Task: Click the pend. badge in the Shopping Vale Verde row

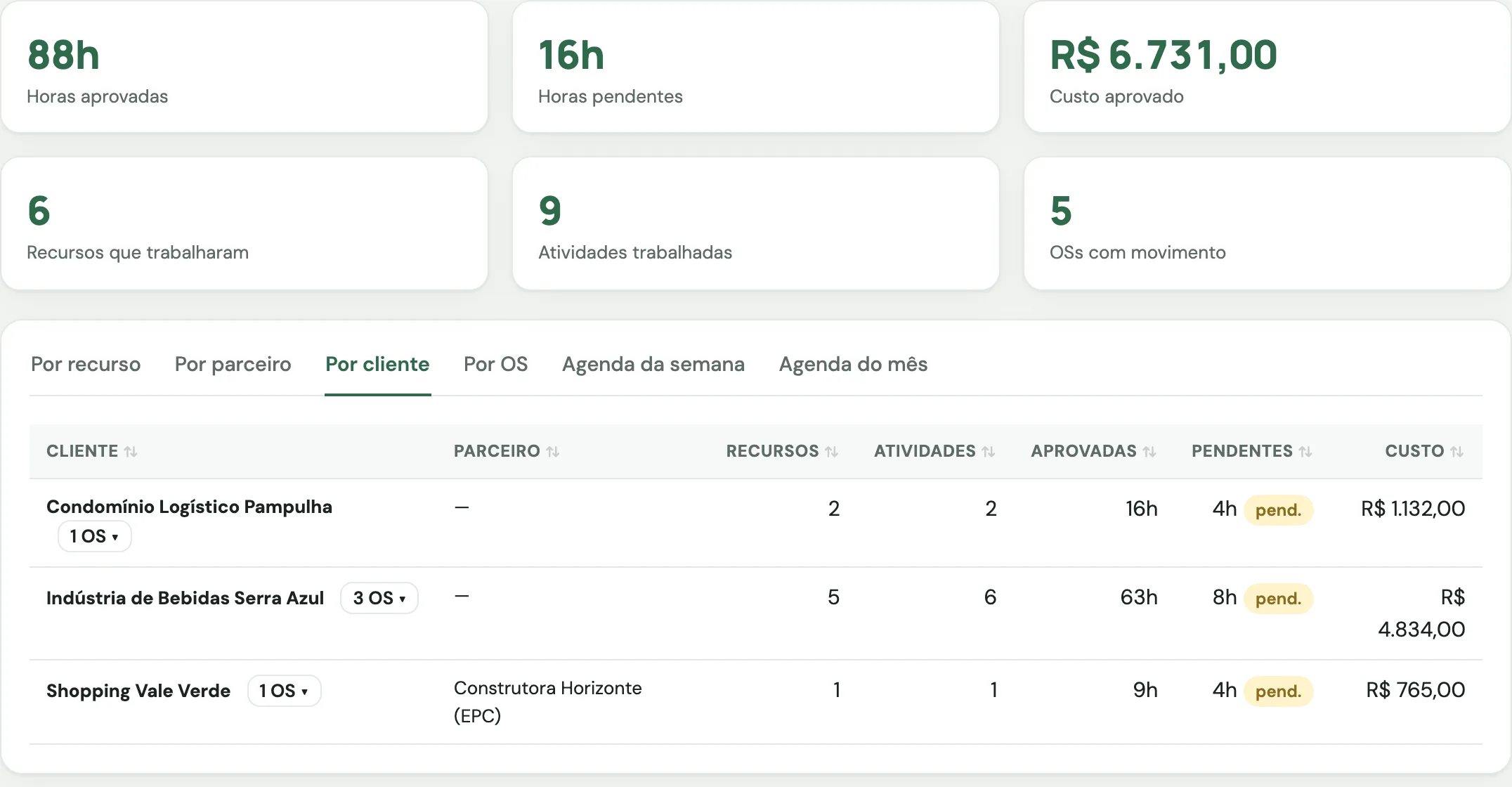Action: tap(1278, 691)
